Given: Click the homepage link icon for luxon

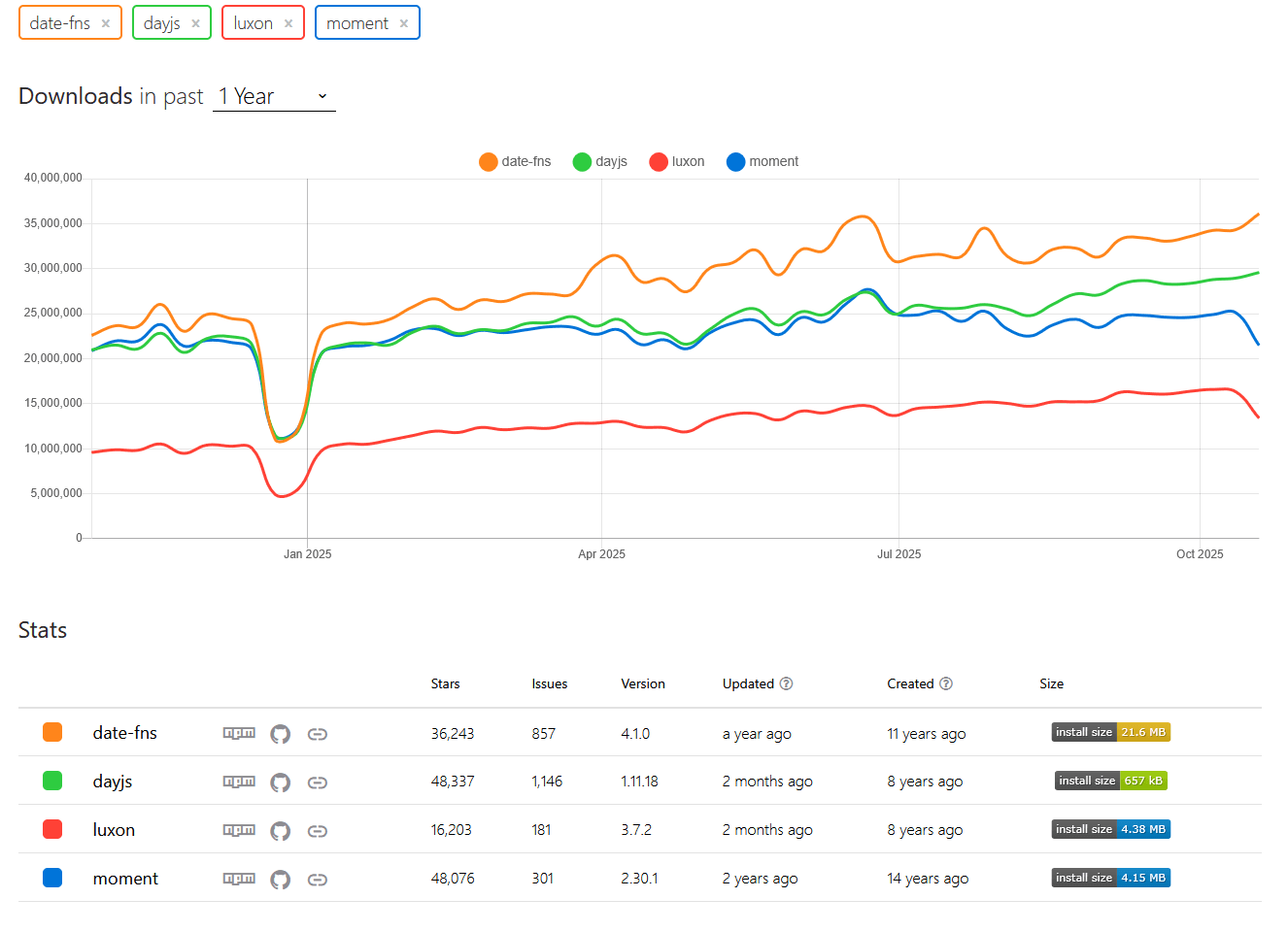Looking at the screenshot, I should coord(317,831).
